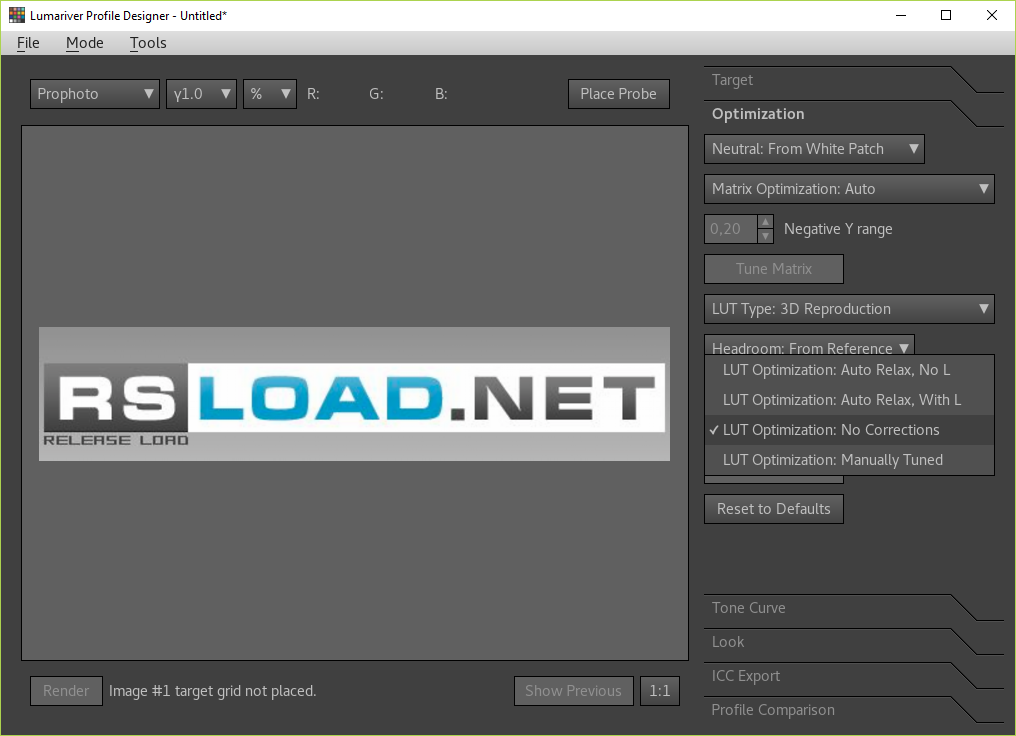The width and height of the screenshot is (1016, 736).
Task: Open the File menu
Action: tap(28, 43)
